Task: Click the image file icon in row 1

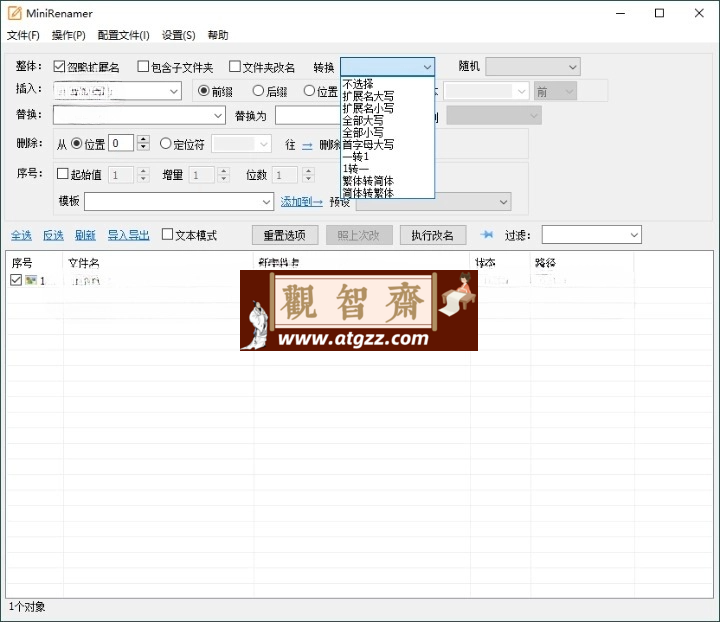Action: [31, 280]
